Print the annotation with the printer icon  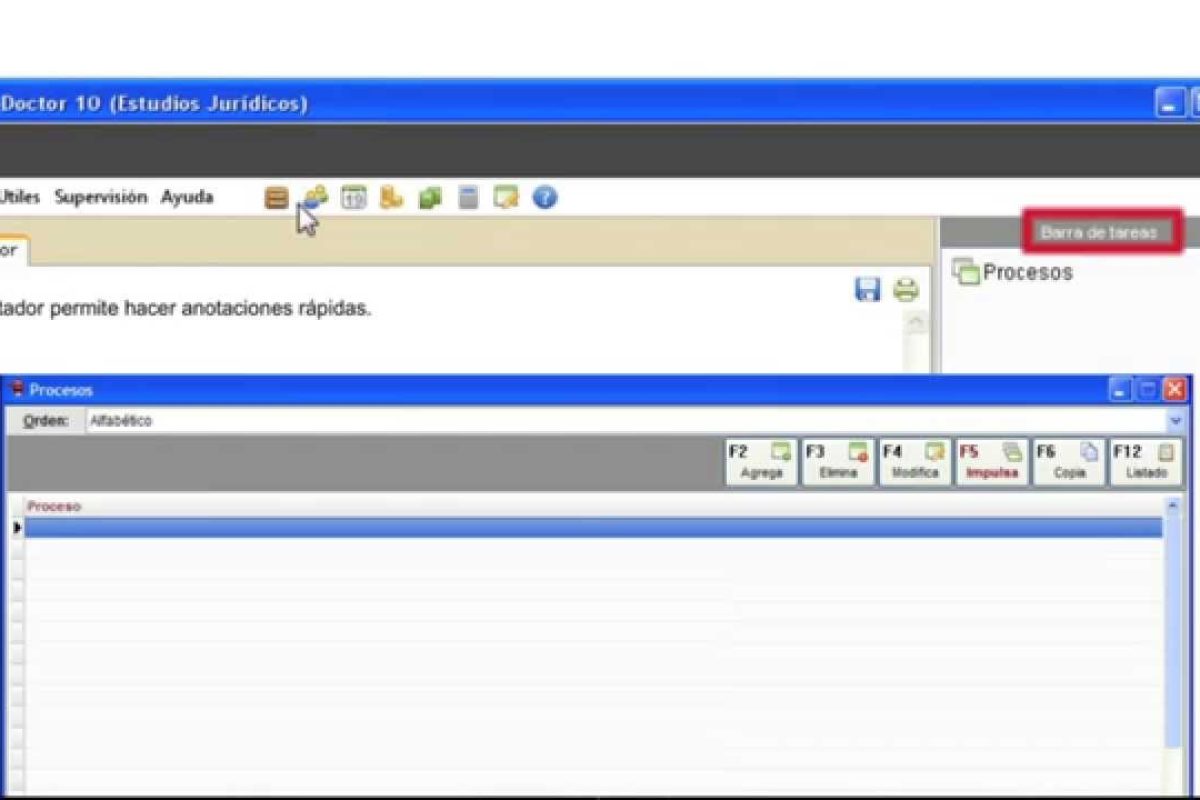tap(906, 290)
